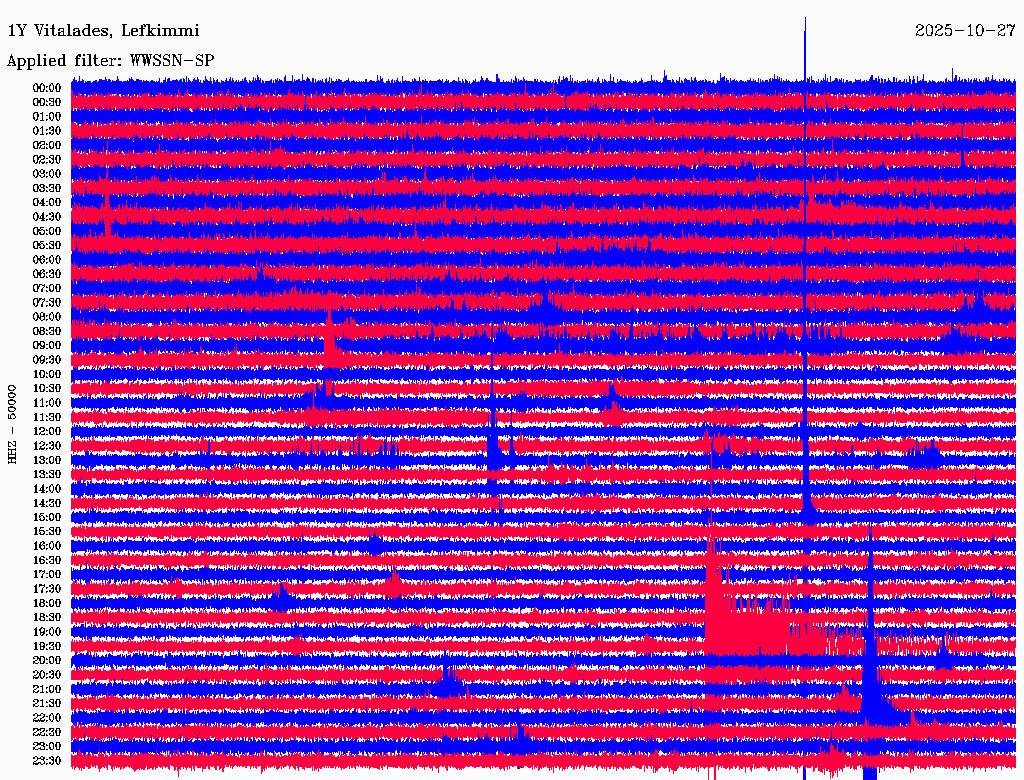Viewport: 1024px width, 780px height.
Task: Click the 04:30 time label
Action: click(x=46, y=217)
